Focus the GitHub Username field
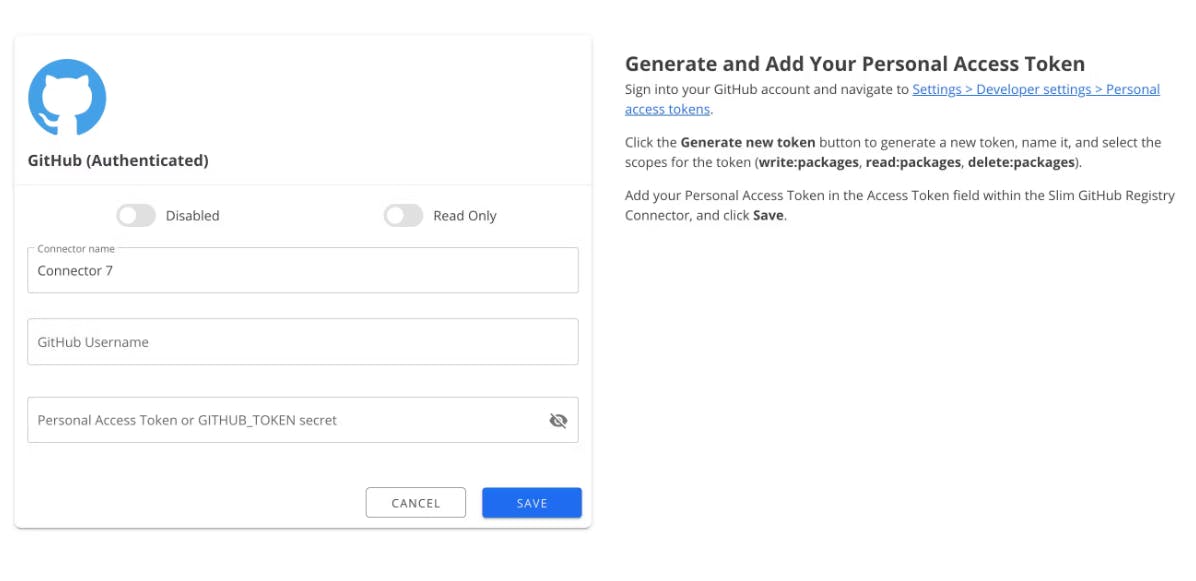Image resolution: width=1196 pixels, height=581 pixels. pos(302,342)
